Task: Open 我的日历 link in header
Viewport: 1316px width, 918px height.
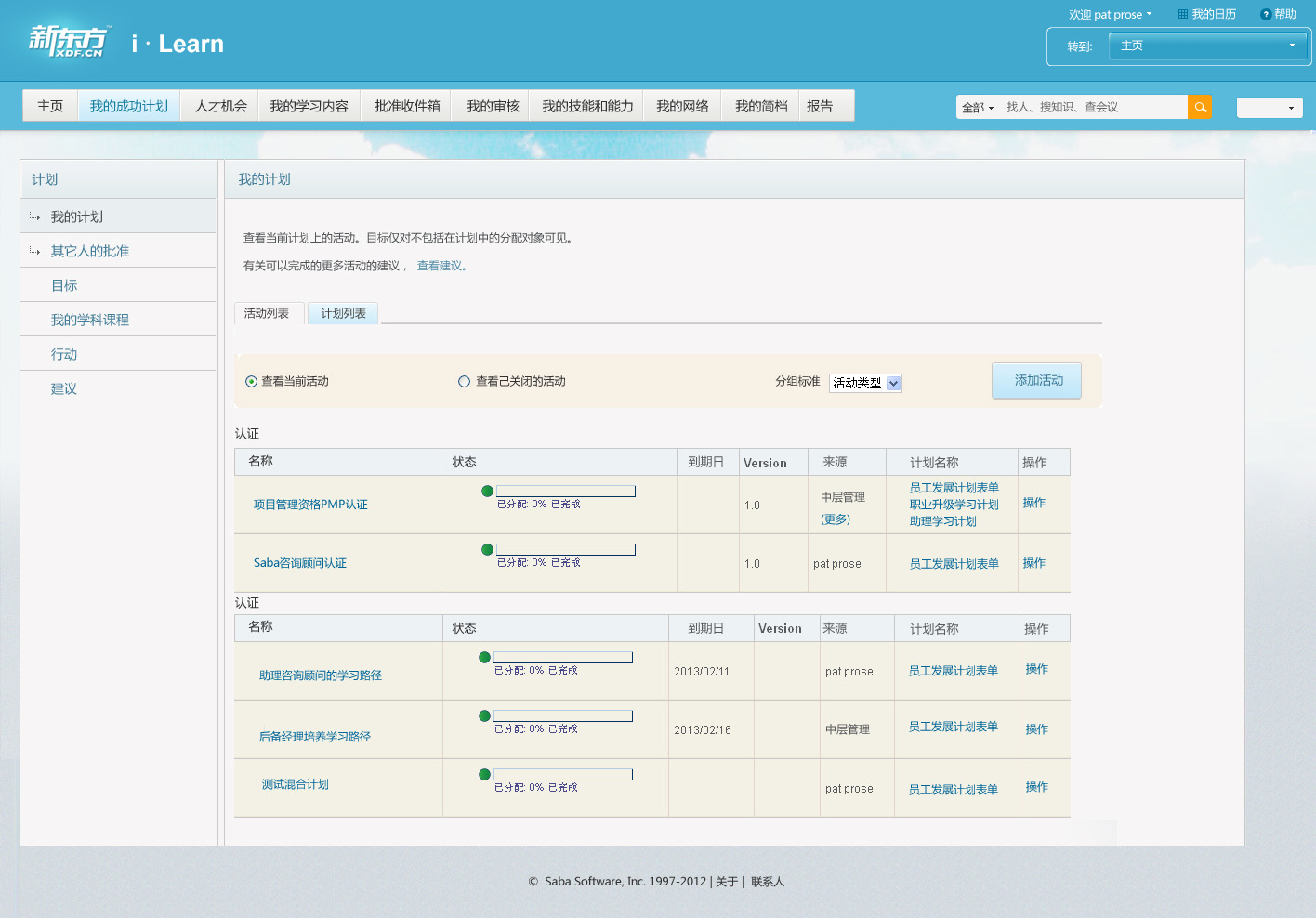Action: click(1214, 14)
